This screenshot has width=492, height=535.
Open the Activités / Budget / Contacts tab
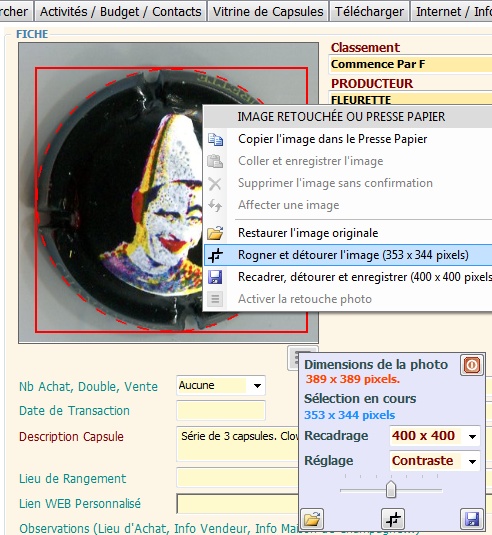click(120, 11)
